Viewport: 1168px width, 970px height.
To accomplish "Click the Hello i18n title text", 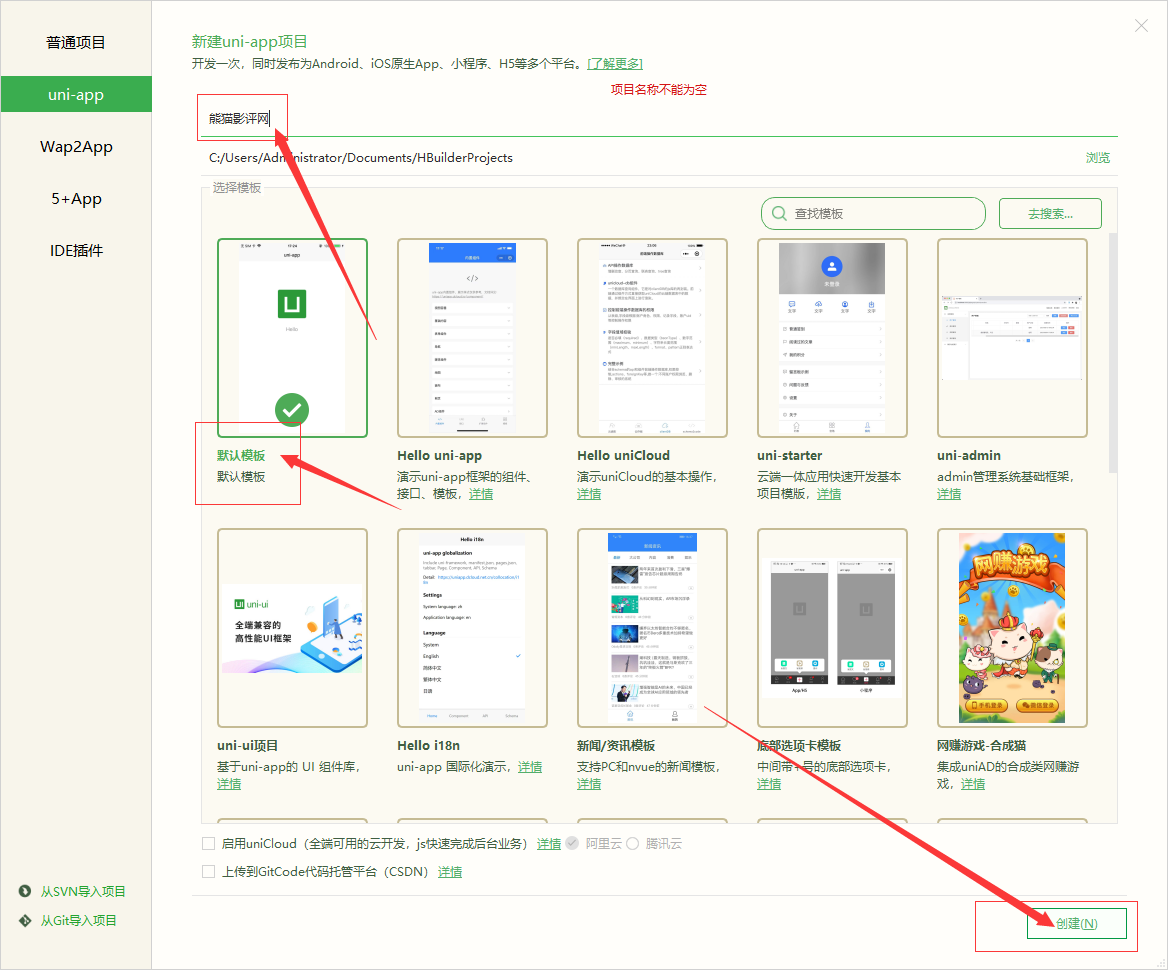I will point(428,745).
